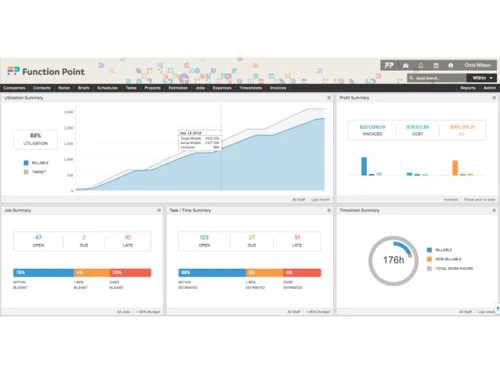Click the tall blue Invoiced bar in Profit Summary
The height and width of the screenshot is (375, 500).
click(x=364, y=166)
